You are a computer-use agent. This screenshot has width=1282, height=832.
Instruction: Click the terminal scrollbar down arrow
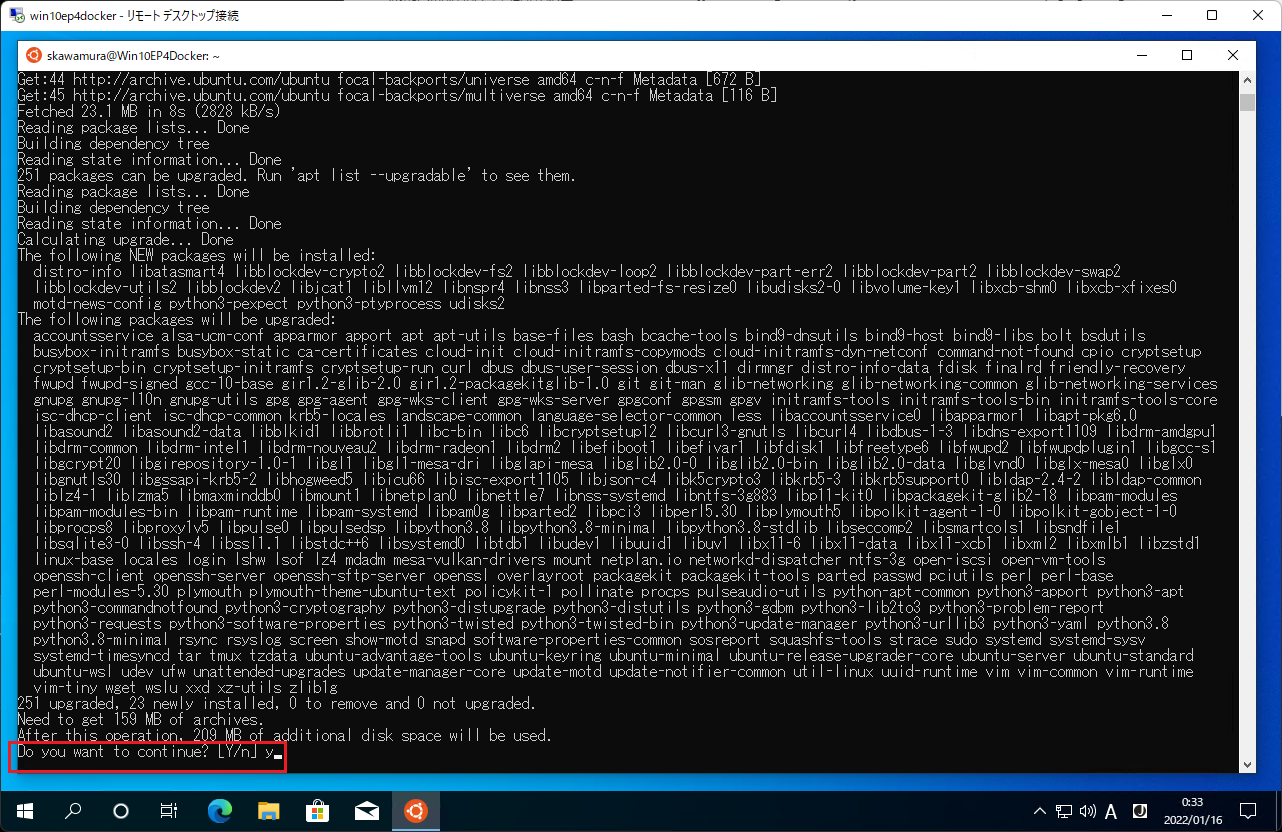[x=1247, y=763]
